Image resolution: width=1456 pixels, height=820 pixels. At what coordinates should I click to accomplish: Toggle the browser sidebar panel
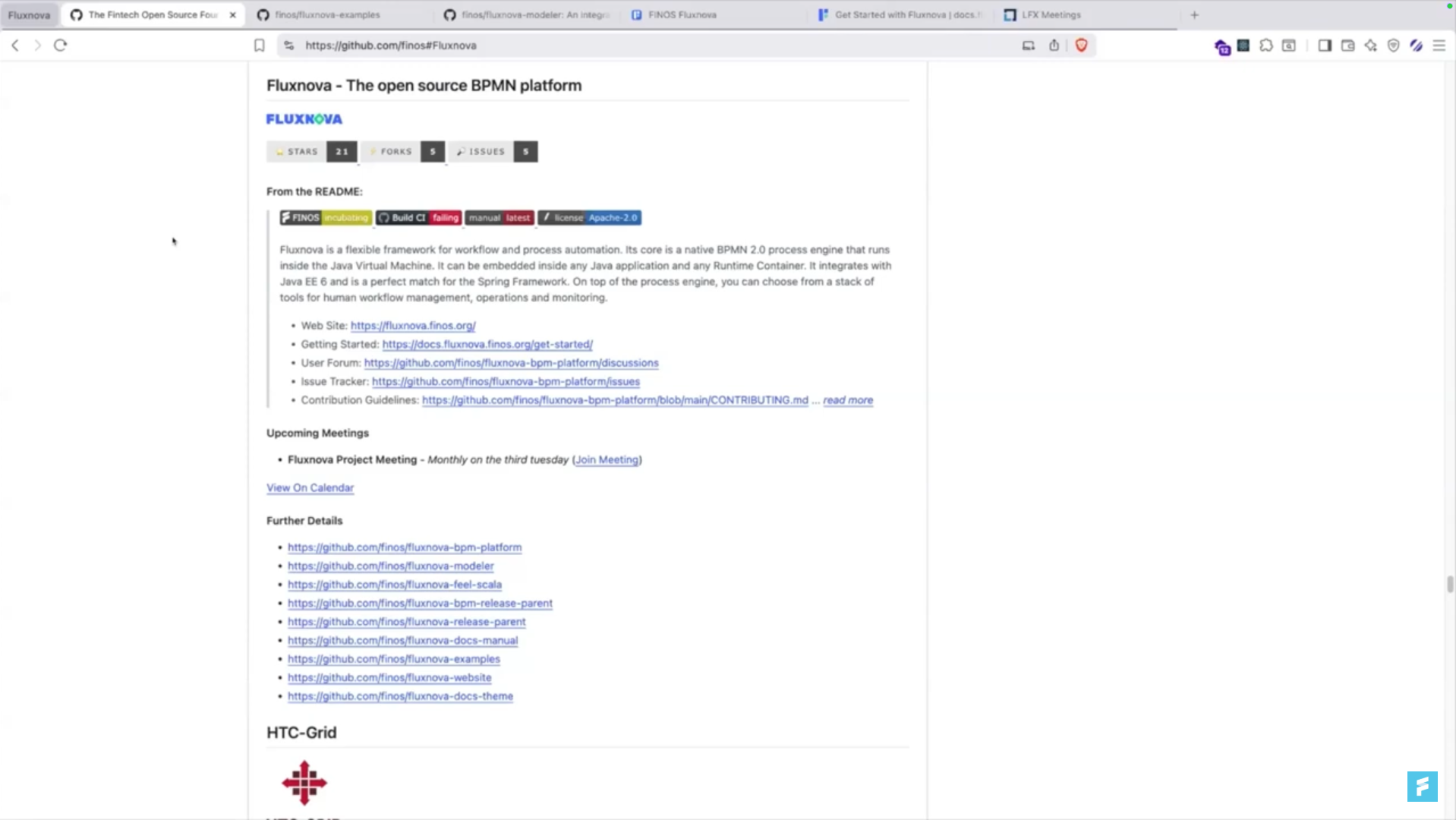tap(1324, 46)
